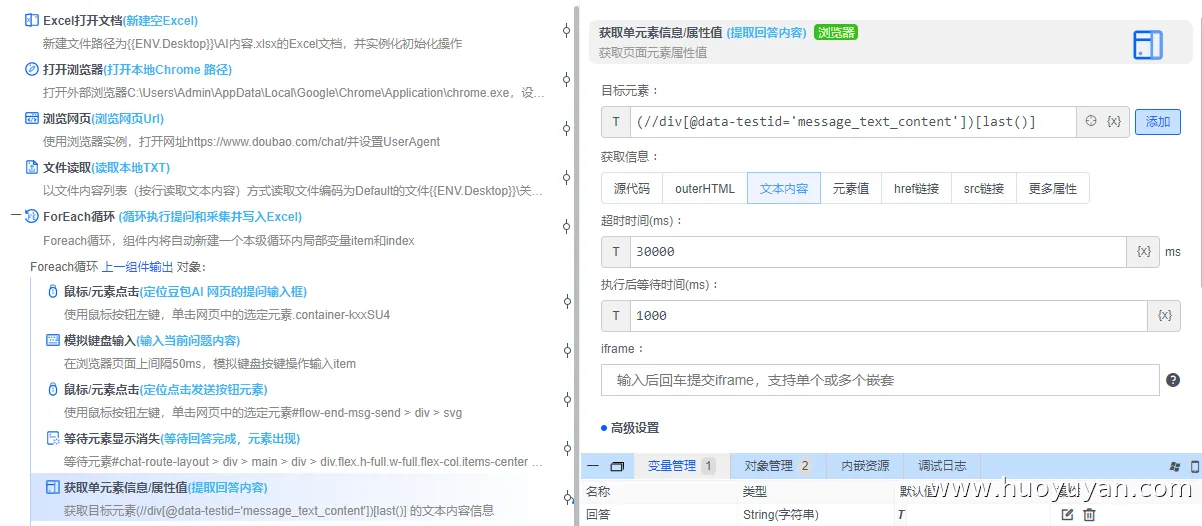Click the 浏览器 green tag
Image resolution: width=1202 pixels, height=526 pixels.
pyautogui.click(x=836, y=32)
